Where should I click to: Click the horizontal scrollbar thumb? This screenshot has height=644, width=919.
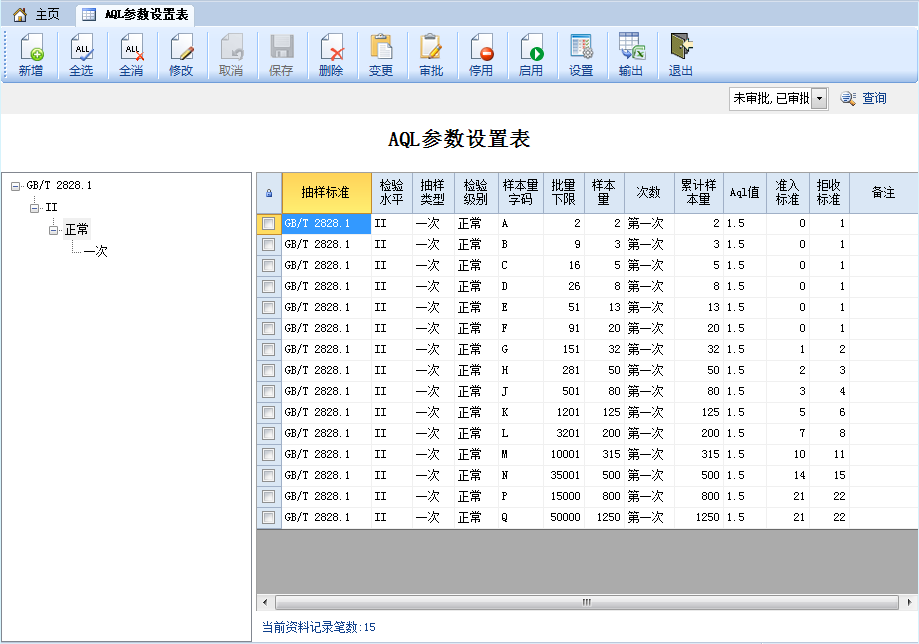point(587,602)
